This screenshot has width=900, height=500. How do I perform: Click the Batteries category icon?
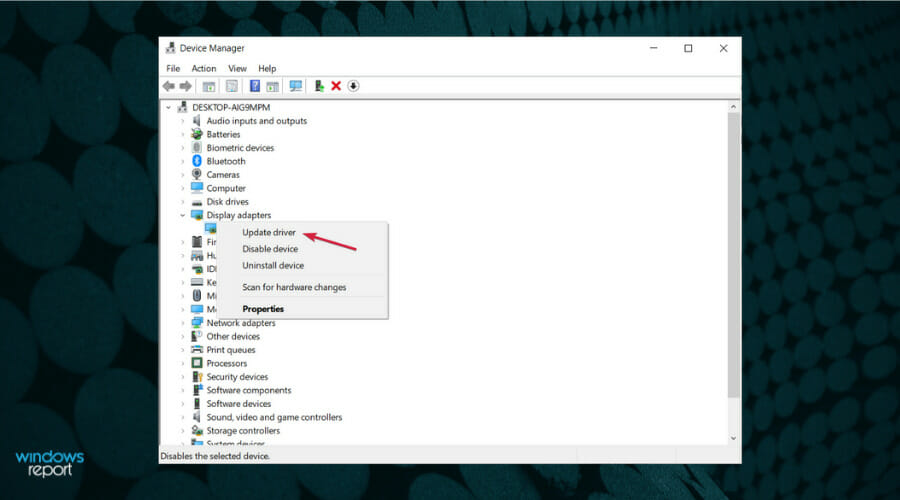coord(197,134)
